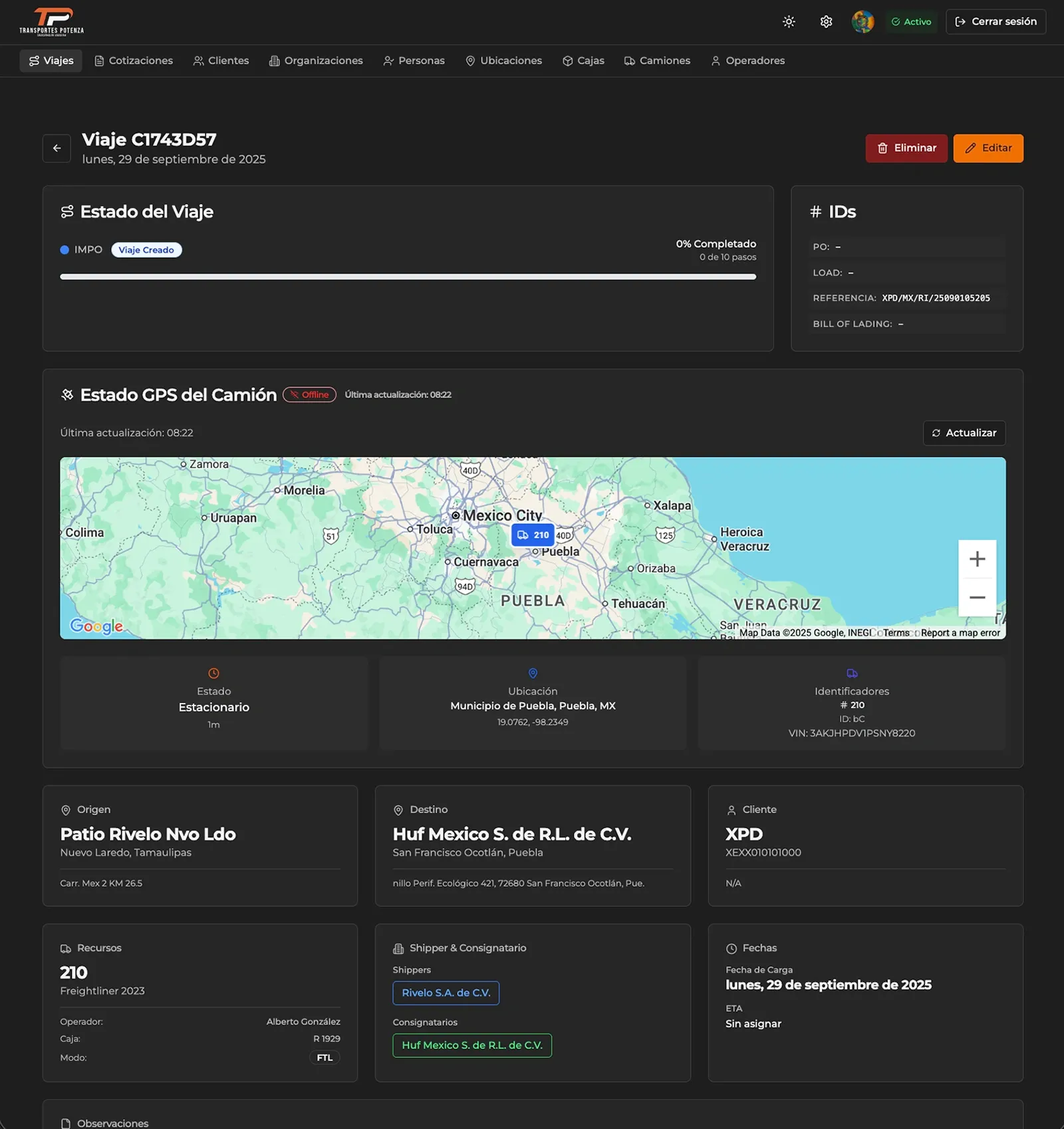Click the R 1929 caja value

pyautogui.click(x=327, y=1039)
